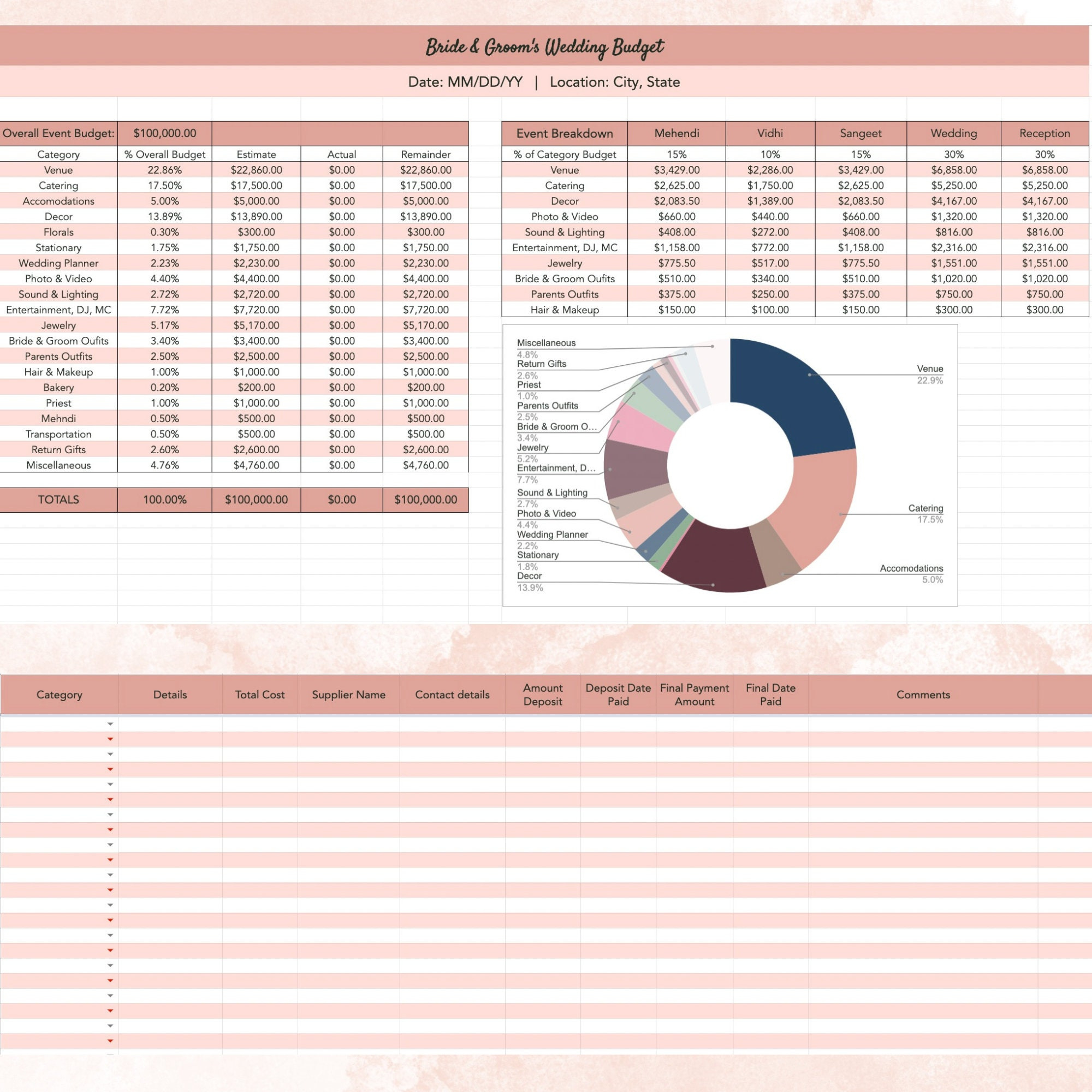Select the Reception percentage cell showing 30%
Screen dimensions: 1092x1092
(x=1045, y=155)
